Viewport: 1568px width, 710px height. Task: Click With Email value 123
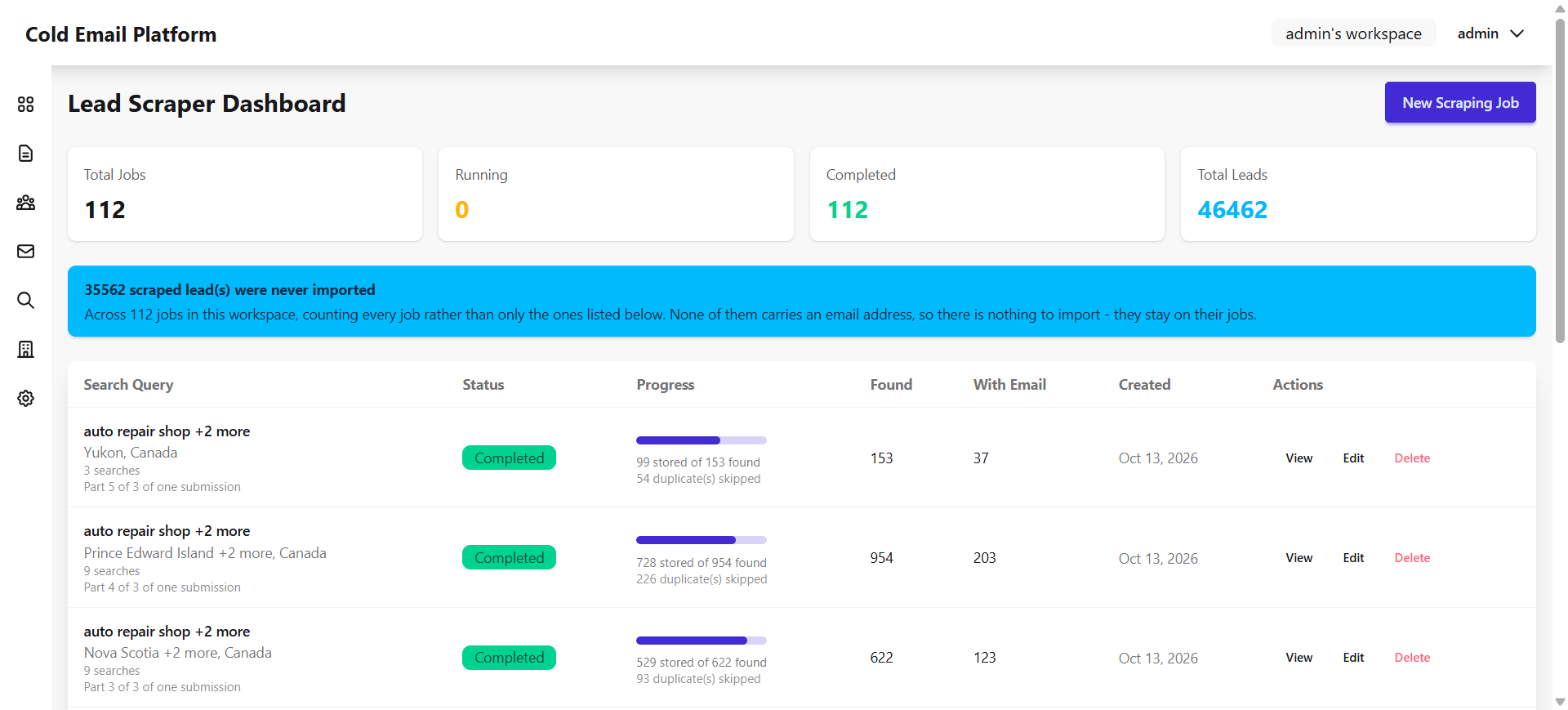pos(984,658)
